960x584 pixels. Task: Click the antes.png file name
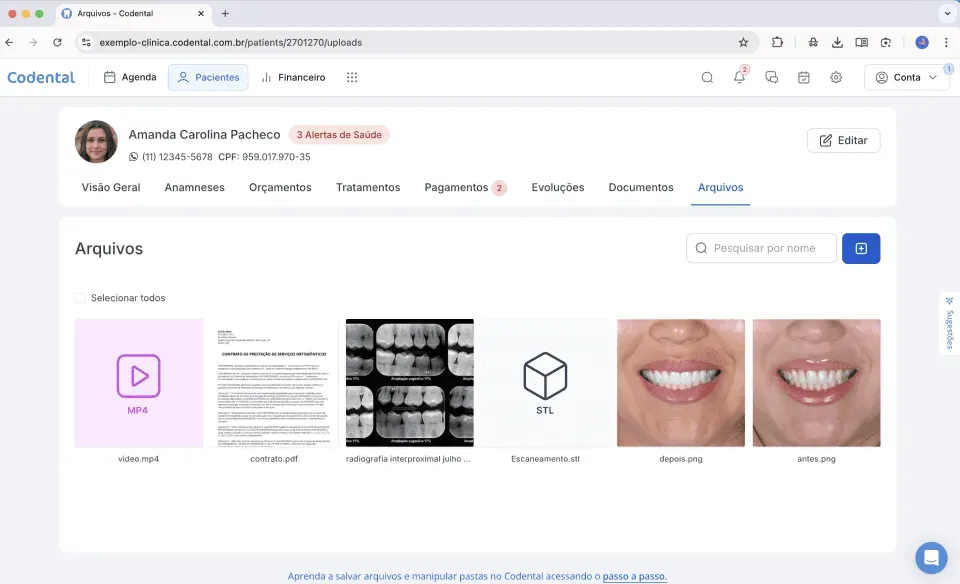[x=816, y=459]
